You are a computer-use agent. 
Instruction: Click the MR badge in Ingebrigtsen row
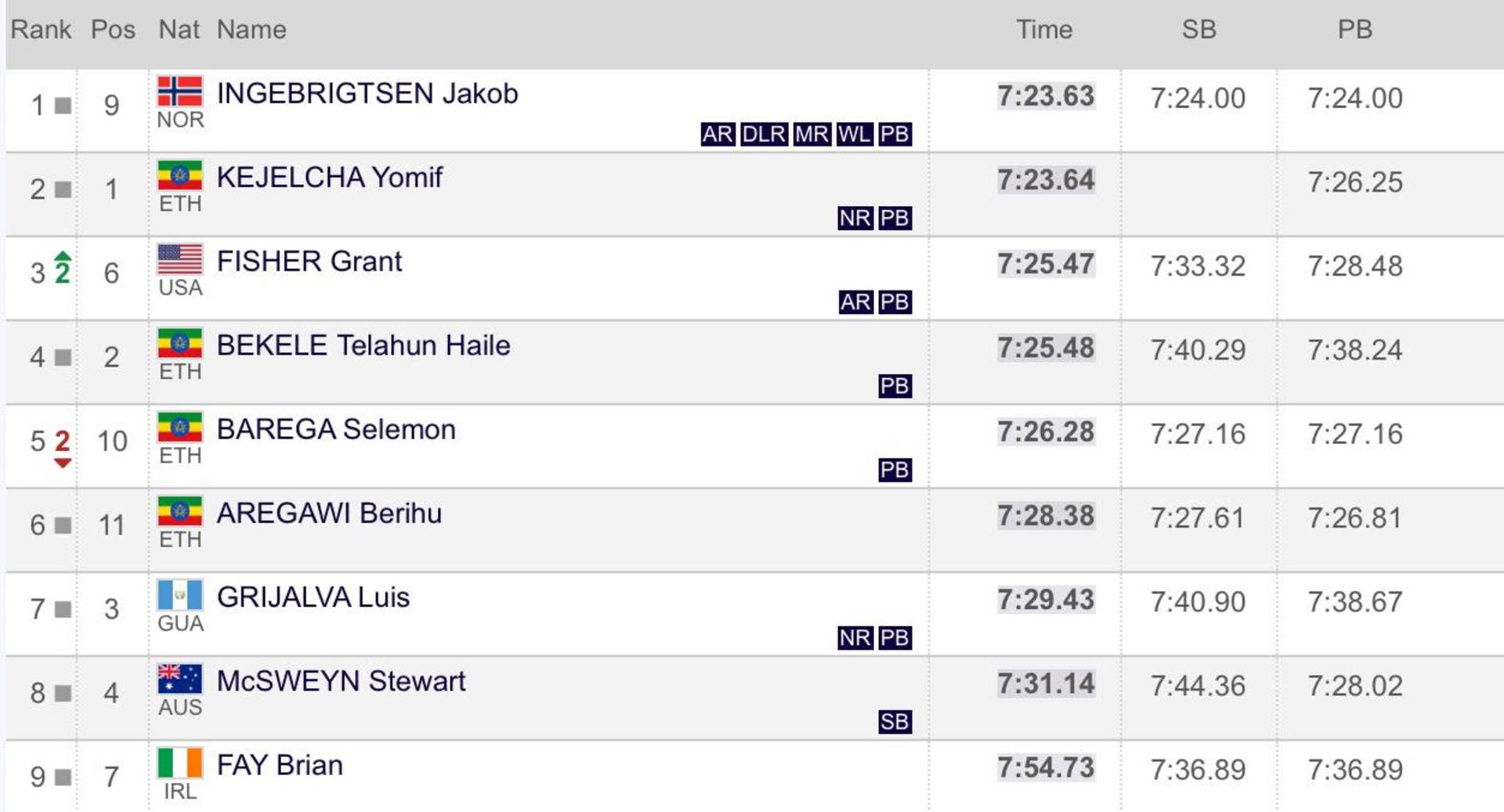(812, 134)
